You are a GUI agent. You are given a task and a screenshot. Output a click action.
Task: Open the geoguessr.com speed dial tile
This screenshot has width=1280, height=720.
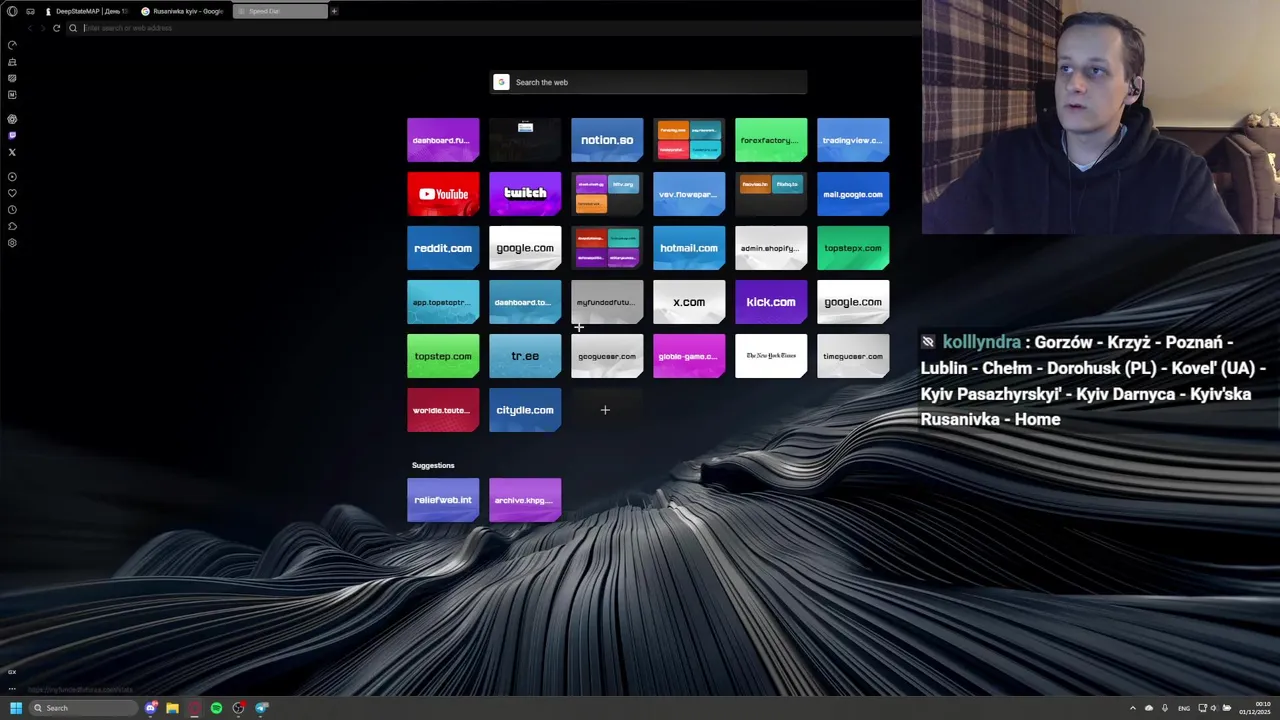point(607,356)
